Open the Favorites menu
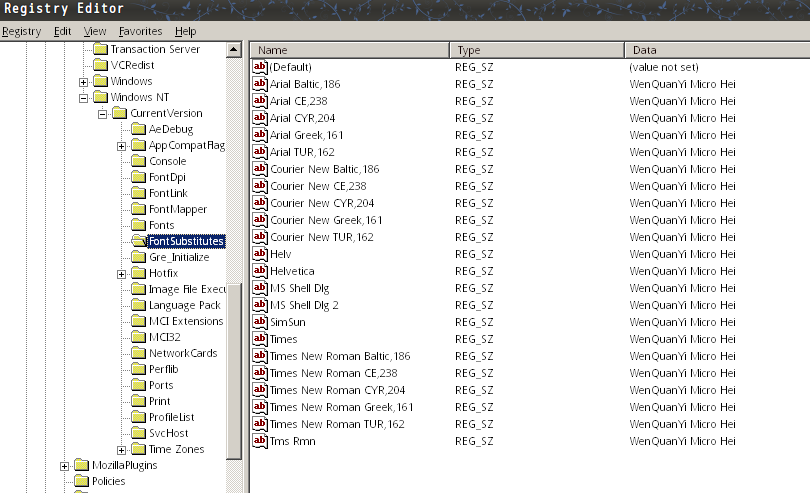The height and width of the screenshot is (493, 810). point(141,32)
